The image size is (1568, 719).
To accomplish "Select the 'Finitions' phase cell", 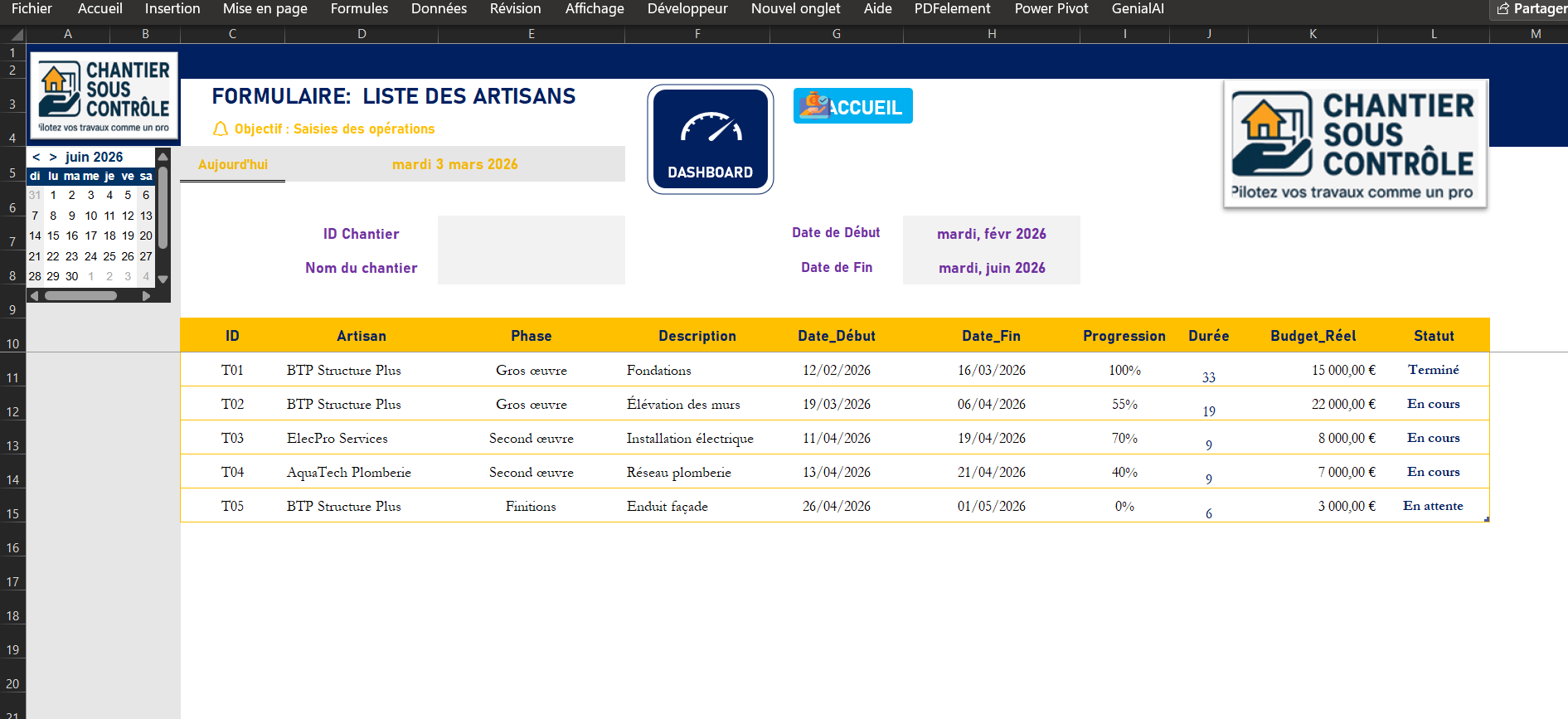I will pyautogui.click(x=532, y=506).
